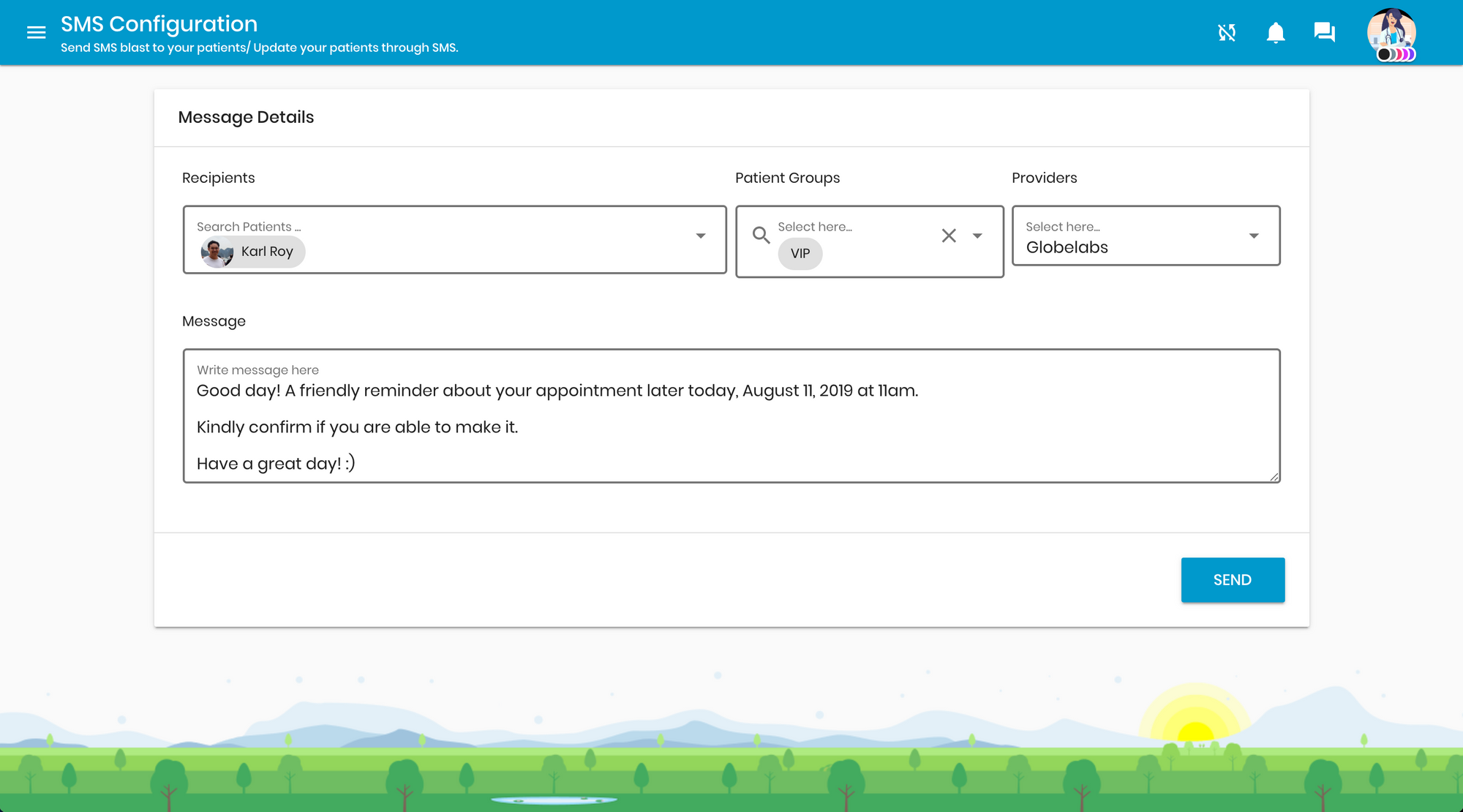Image resolution: width=1463 pixels, height=812 pixels.
Task: Click the sync disabled icon
Action: (x=1227, y=32)
